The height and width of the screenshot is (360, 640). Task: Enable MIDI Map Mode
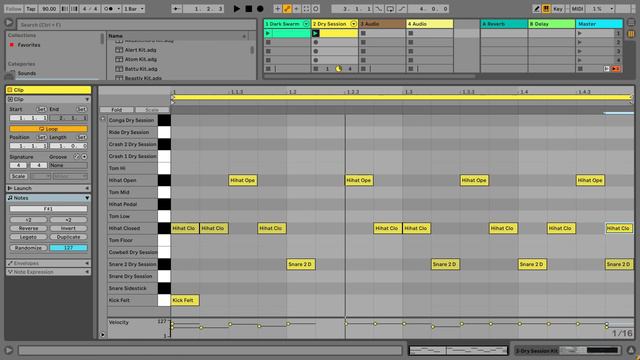[x=577, y=9]
